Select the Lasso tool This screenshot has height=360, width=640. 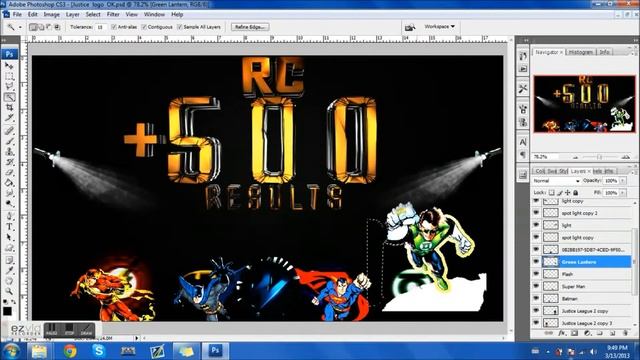click(9, 87)
